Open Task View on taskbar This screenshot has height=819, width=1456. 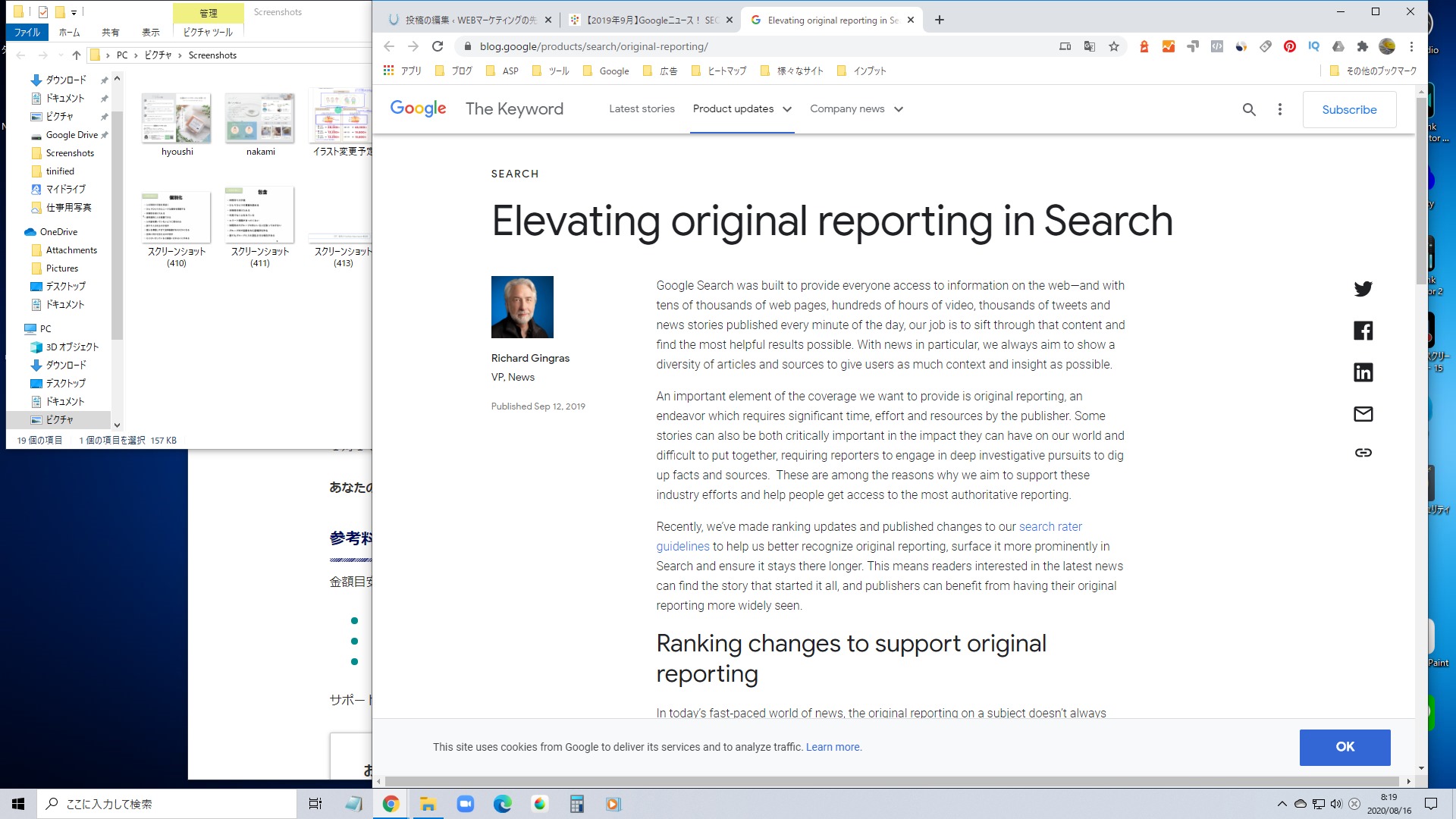click(315, 804)
